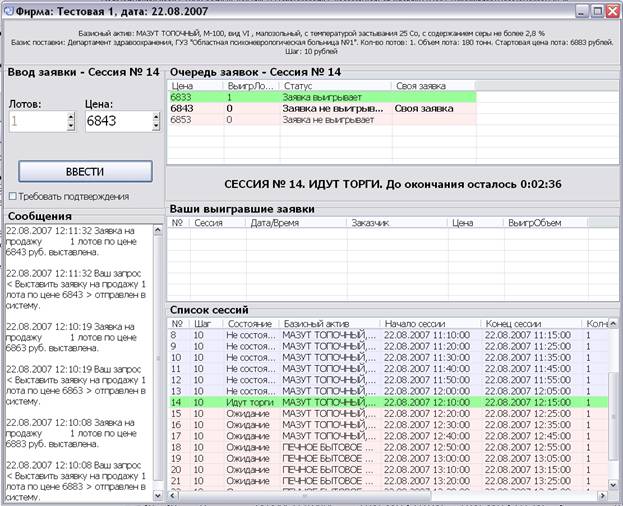
Task: Click Начало сессии column header
Action: tap(430, 324)
